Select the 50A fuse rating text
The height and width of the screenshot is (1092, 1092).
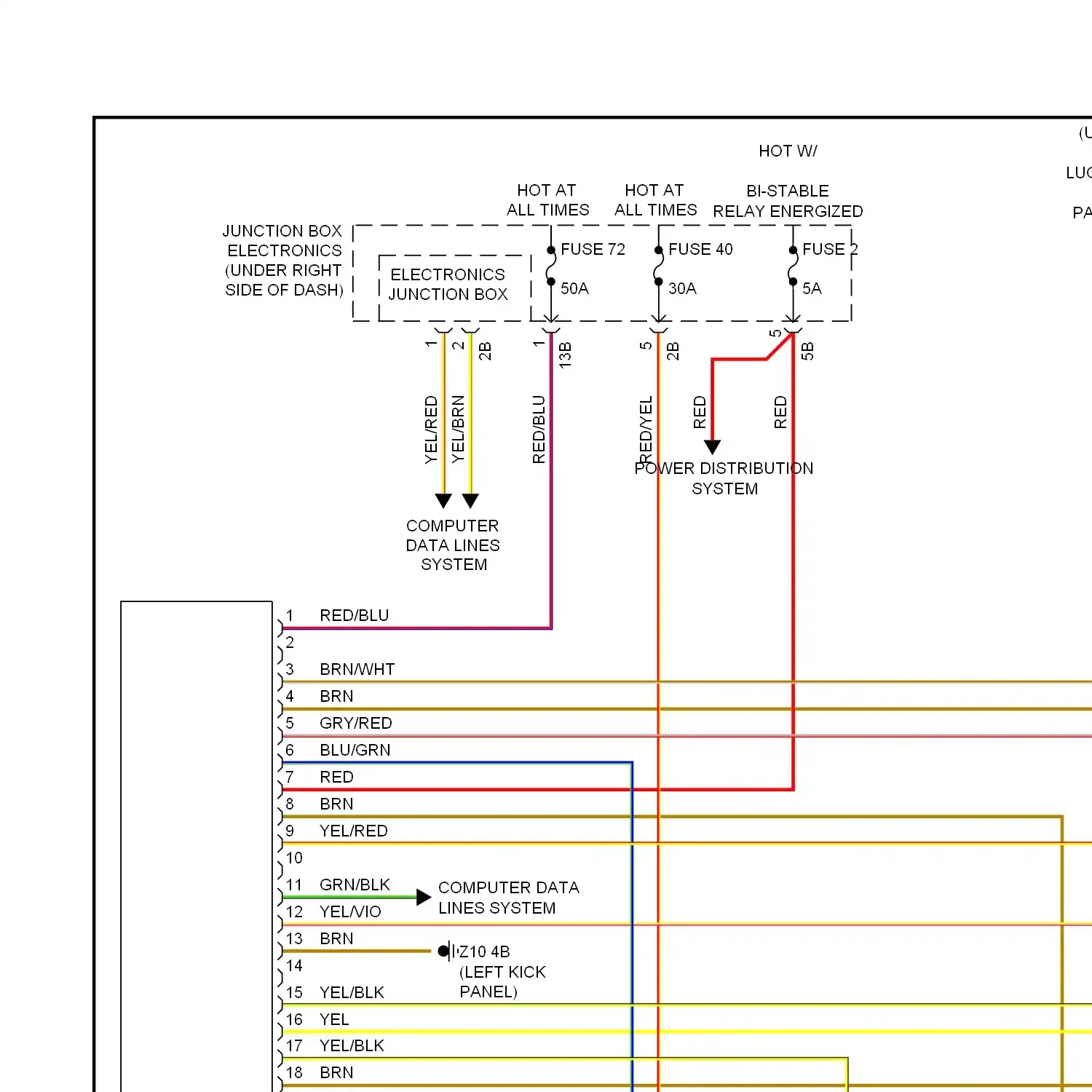pos(574,288)
